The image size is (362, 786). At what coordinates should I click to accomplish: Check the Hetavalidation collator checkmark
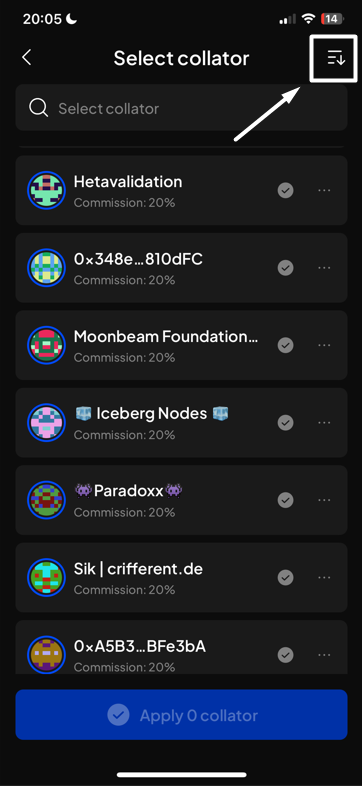[286, 190]
